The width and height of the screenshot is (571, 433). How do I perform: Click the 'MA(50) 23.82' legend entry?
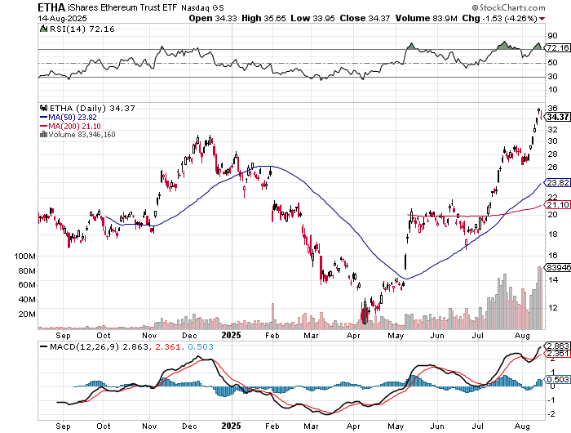click(x=72, y=117)
